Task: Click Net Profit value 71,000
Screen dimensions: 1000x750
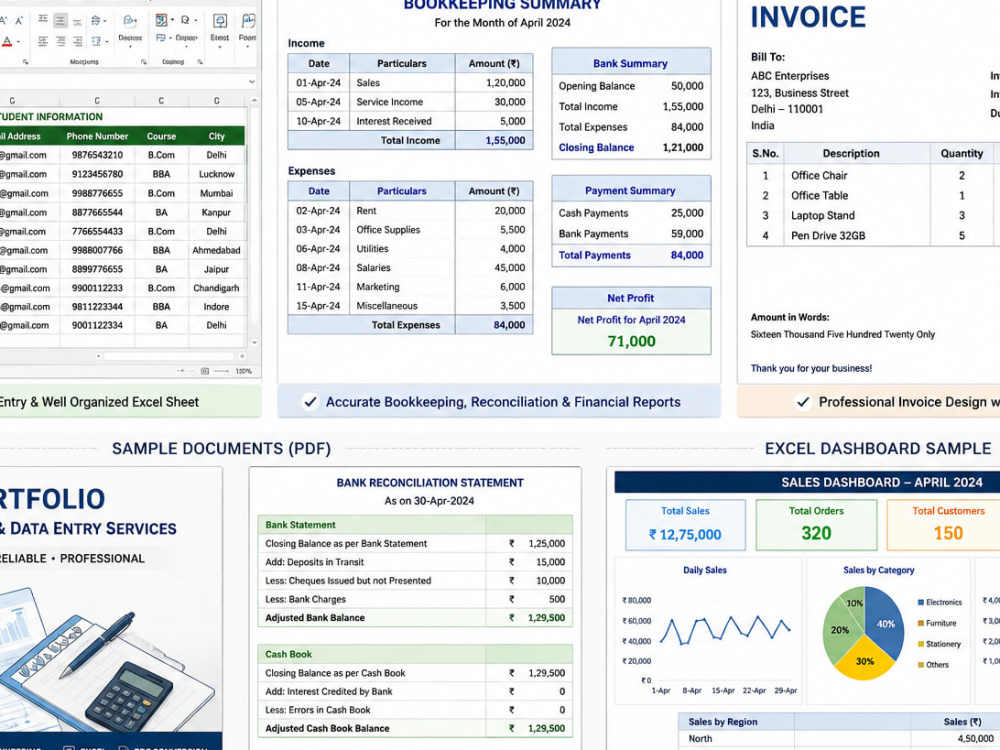Action: click(x=631, y=341)
